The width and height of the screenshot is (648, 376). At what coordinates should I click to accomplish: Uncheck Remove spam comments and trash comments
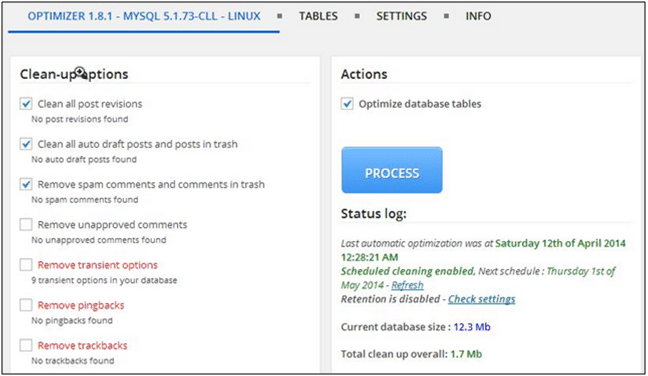[26, 184]
